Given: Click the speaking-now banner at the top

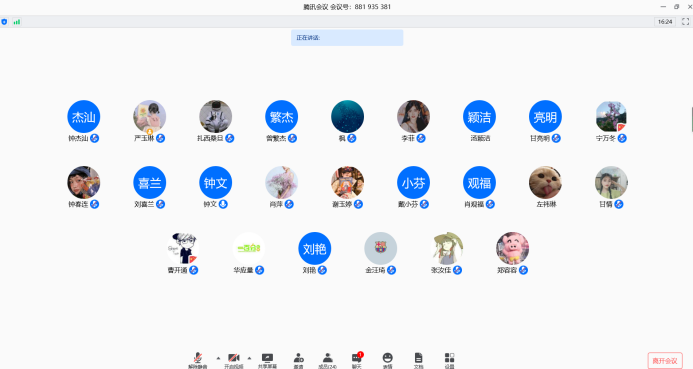Looking at the screenshot, I should click(x=347, y=38).
